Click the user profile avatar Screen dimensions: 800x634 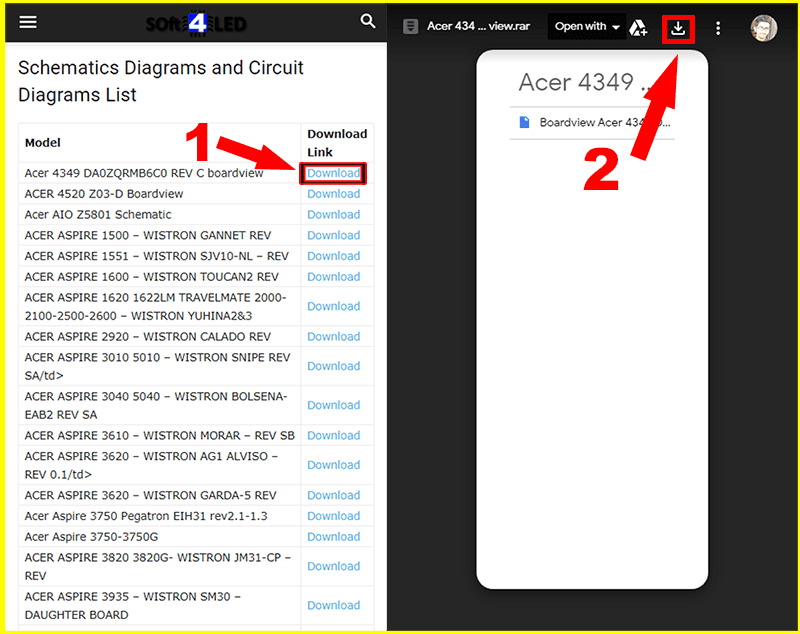pyautogui.click(x=764, y=28)
